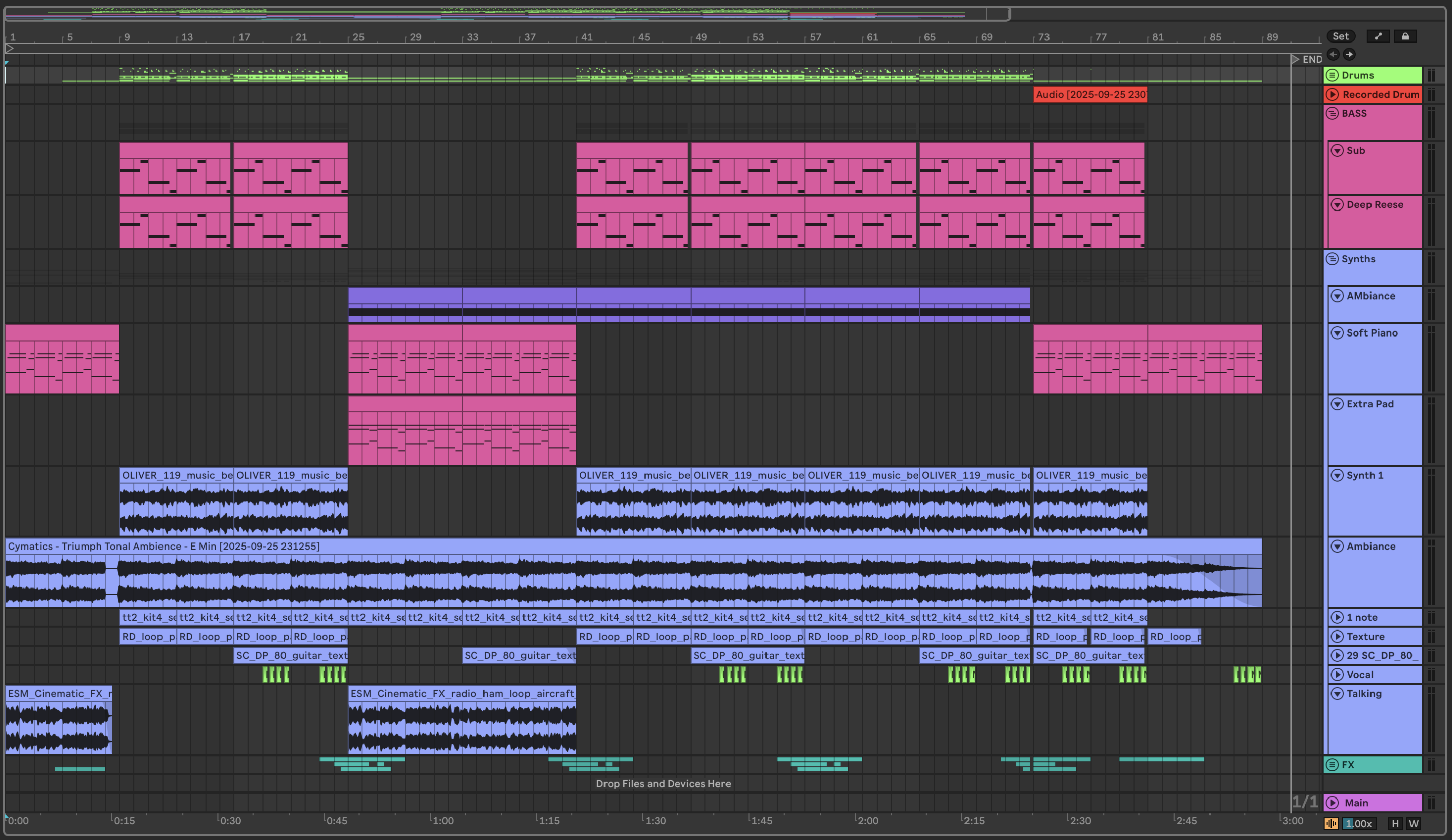Toggle optimize arrangement width W button
Screen dimensions: 1452x840
[x=1414, y=823]
